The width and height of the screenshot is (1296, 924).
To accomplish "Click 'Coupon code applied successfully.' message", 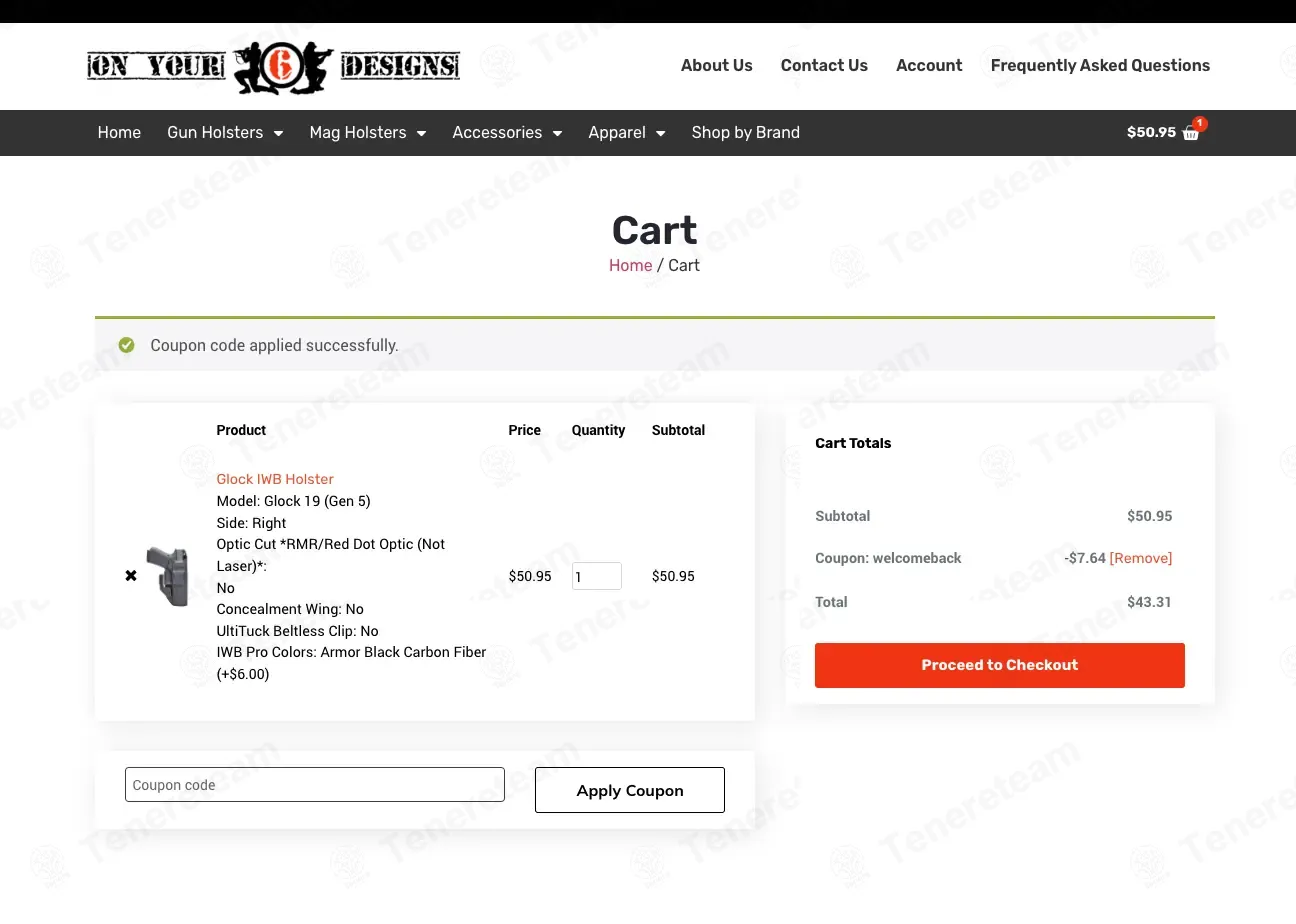I will (274, 345).
